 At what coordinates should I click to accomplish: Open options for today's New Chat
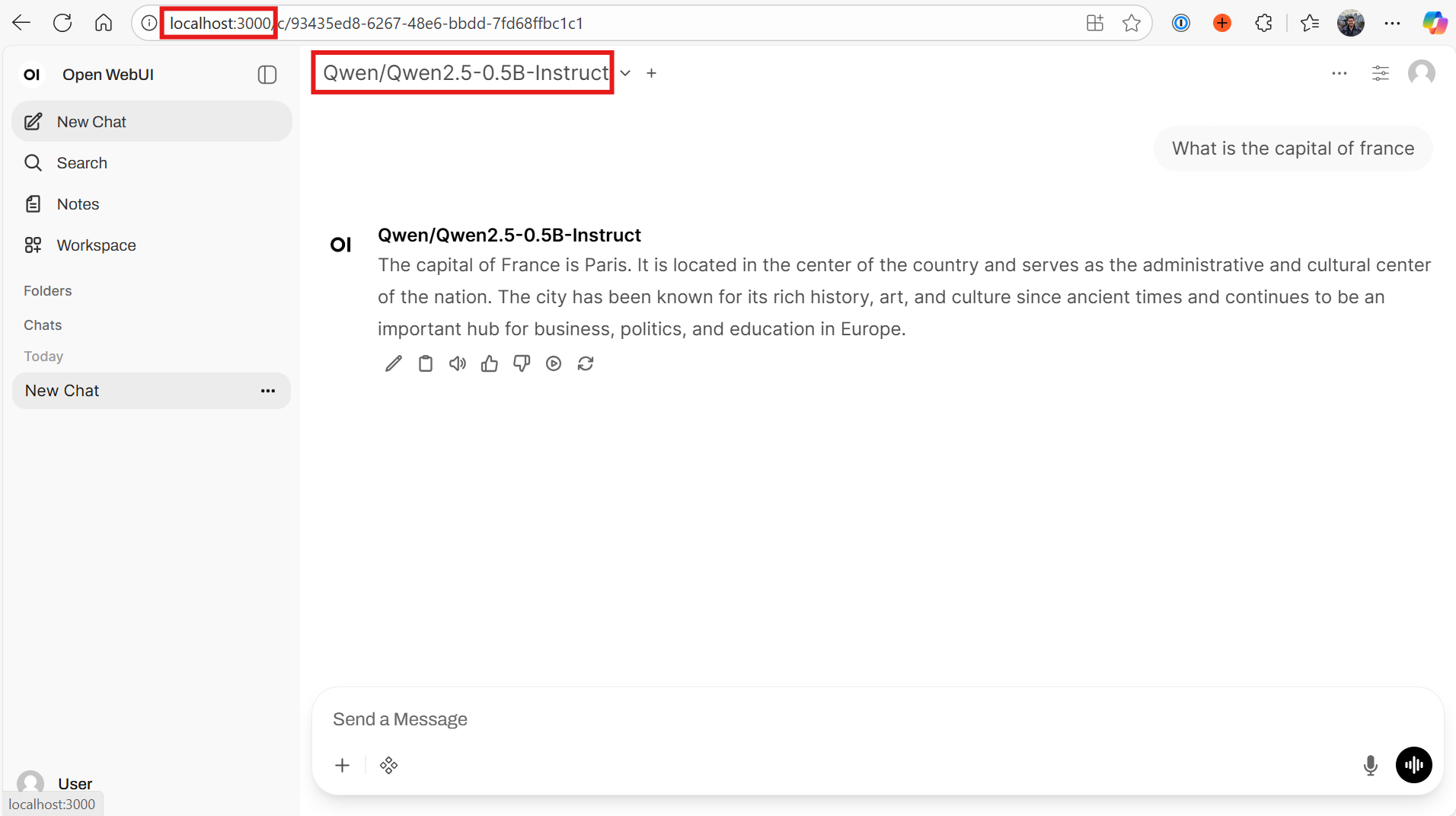click(267, 390)
